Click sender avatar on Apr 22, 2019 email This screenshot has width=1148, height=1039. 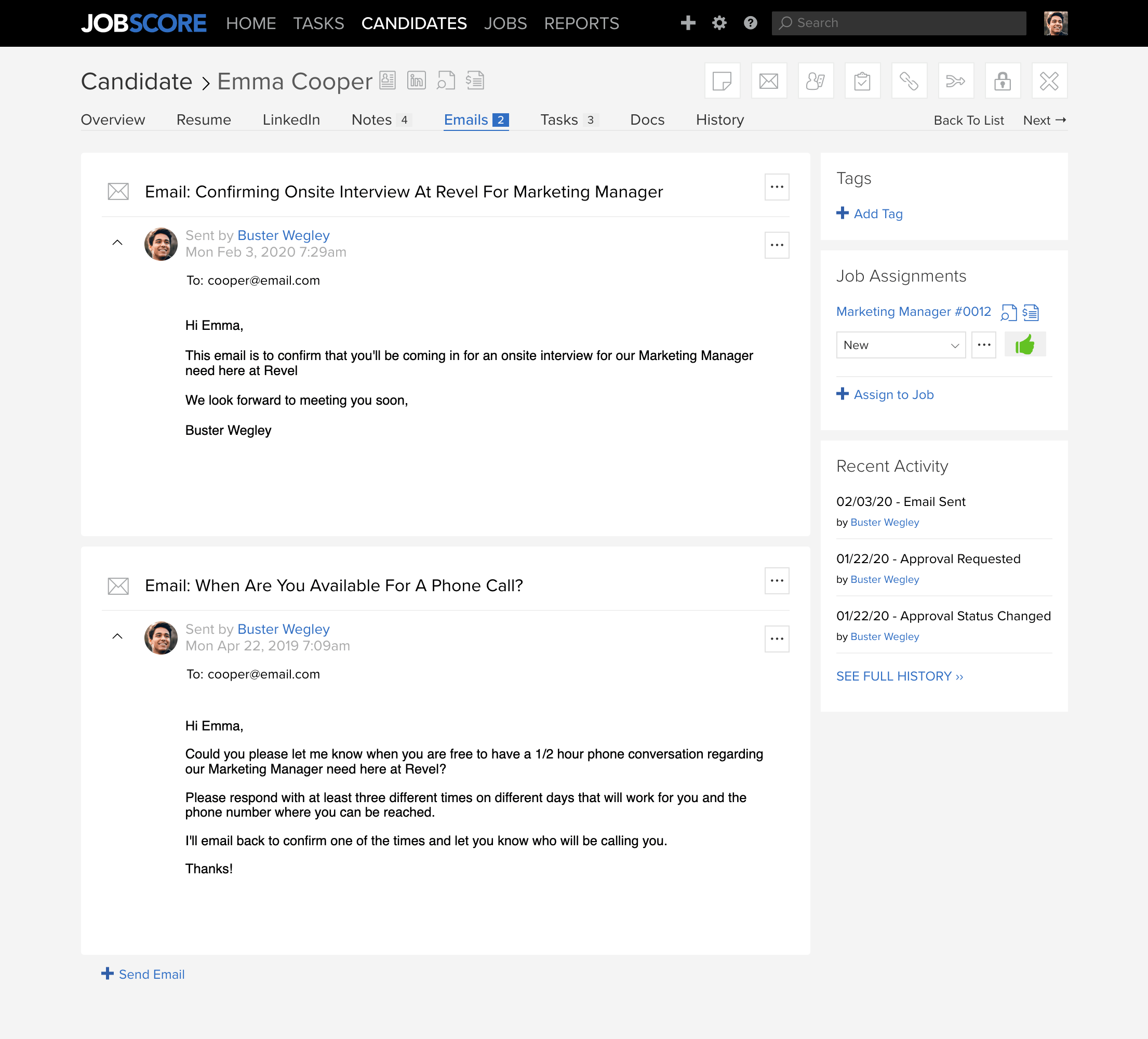[161, 637]
